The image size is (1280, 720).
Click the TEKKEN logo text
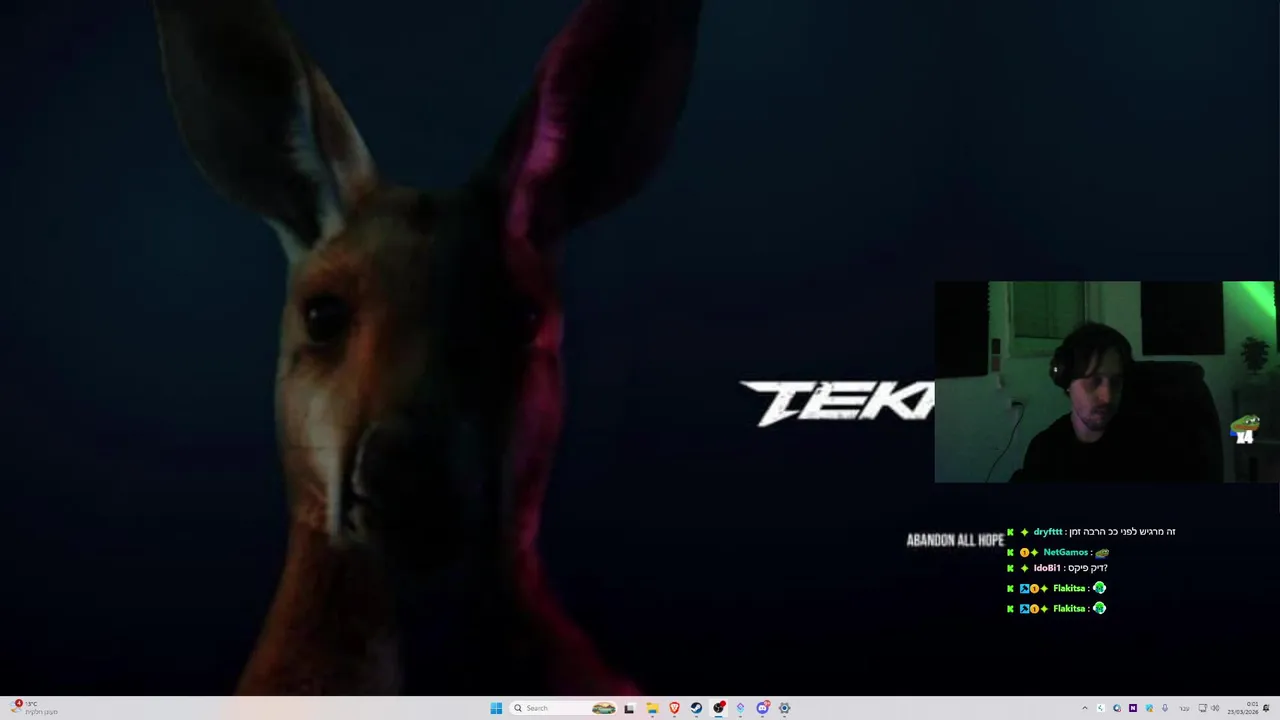(836, 403)
